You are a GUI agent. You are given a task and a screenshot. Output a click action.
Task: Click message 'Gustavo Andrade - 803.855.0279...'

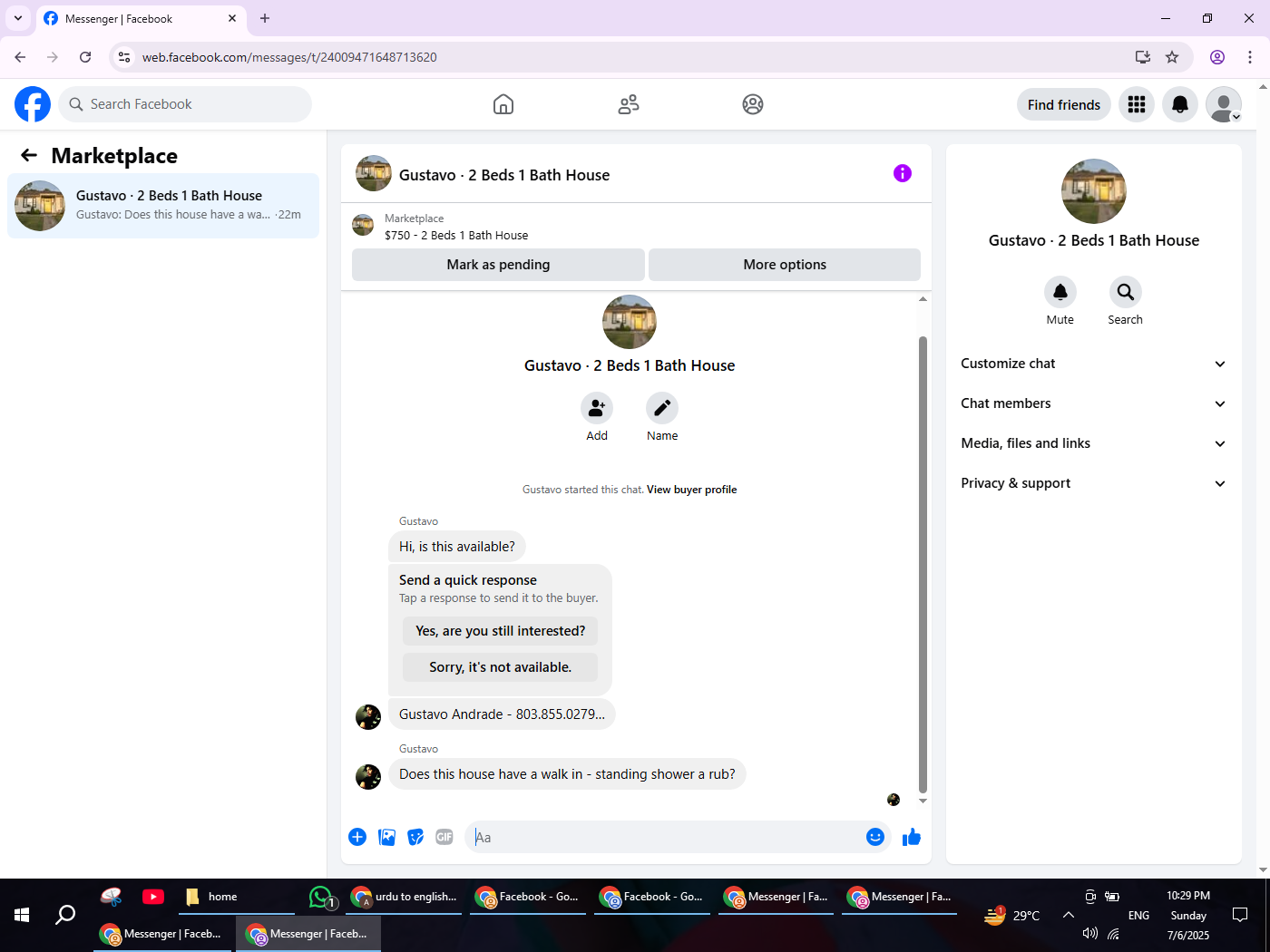(502, 714)
